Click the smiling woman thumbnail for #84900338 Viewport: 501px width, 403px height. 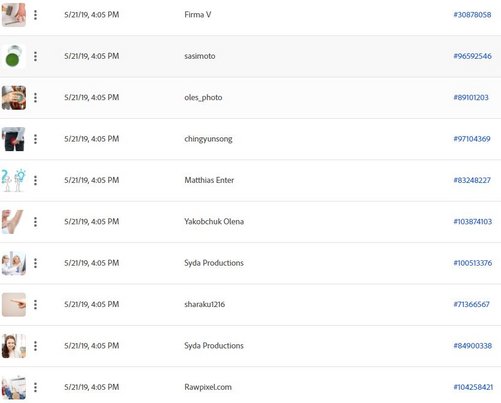tap(14, 346)
